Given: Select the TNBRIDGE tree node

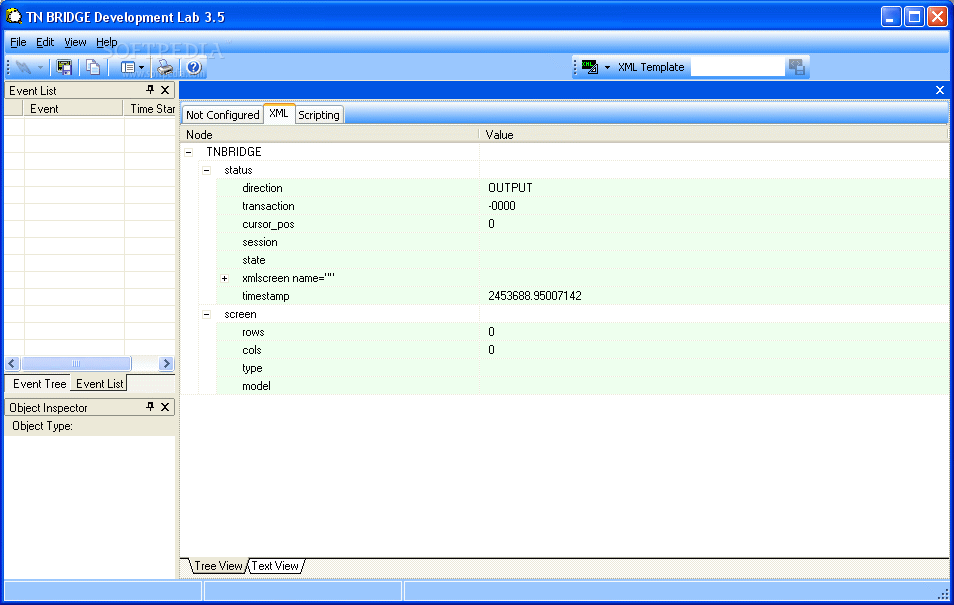Looking at the screenshot, I should (234, 152).
